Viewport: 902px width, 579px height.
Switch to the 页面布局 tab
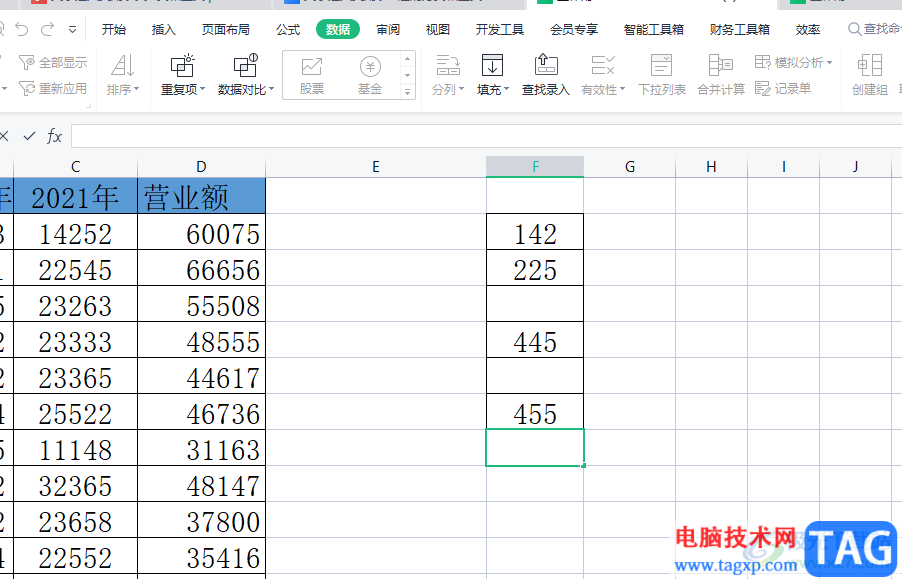[226, 29]
